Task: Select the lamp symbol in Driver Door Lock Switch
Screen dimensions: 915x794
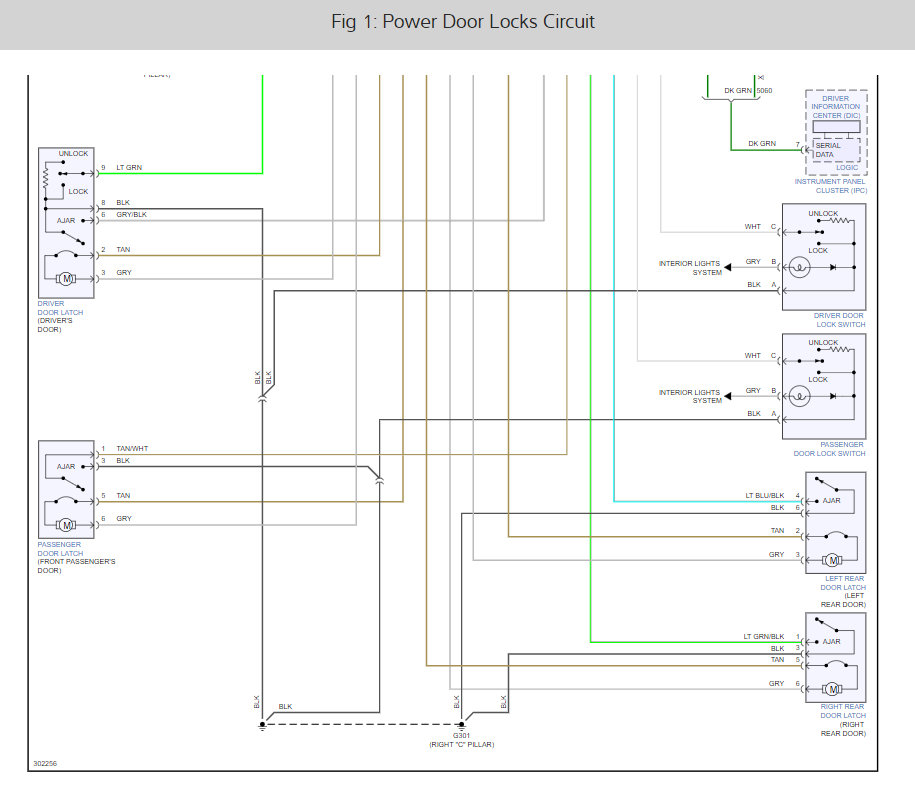Action: click(799, 268)
